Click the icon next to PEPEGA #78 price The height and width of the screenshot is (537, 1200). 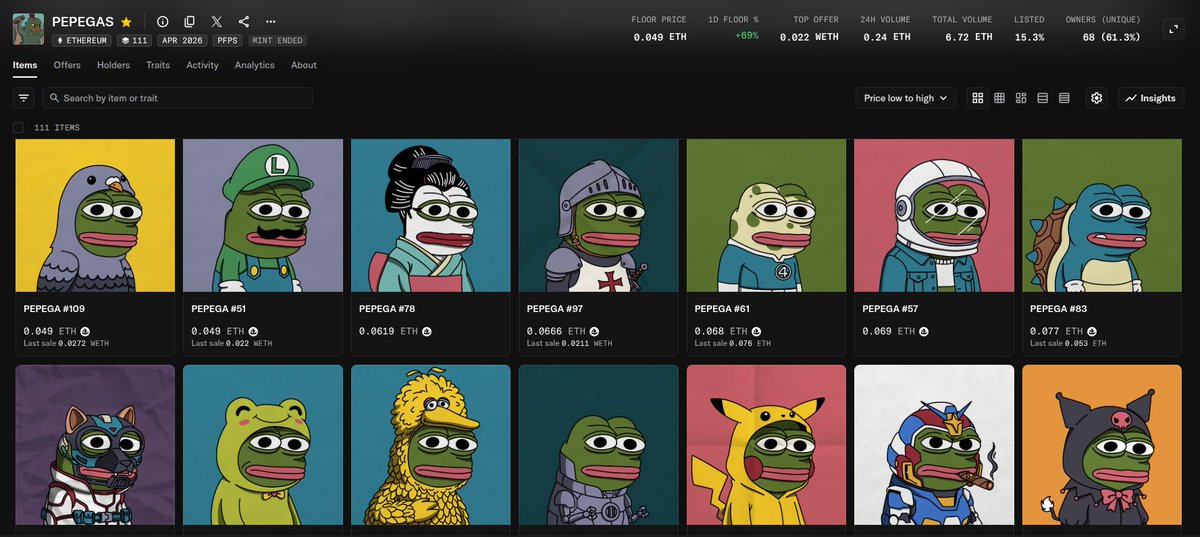point(427,331)
